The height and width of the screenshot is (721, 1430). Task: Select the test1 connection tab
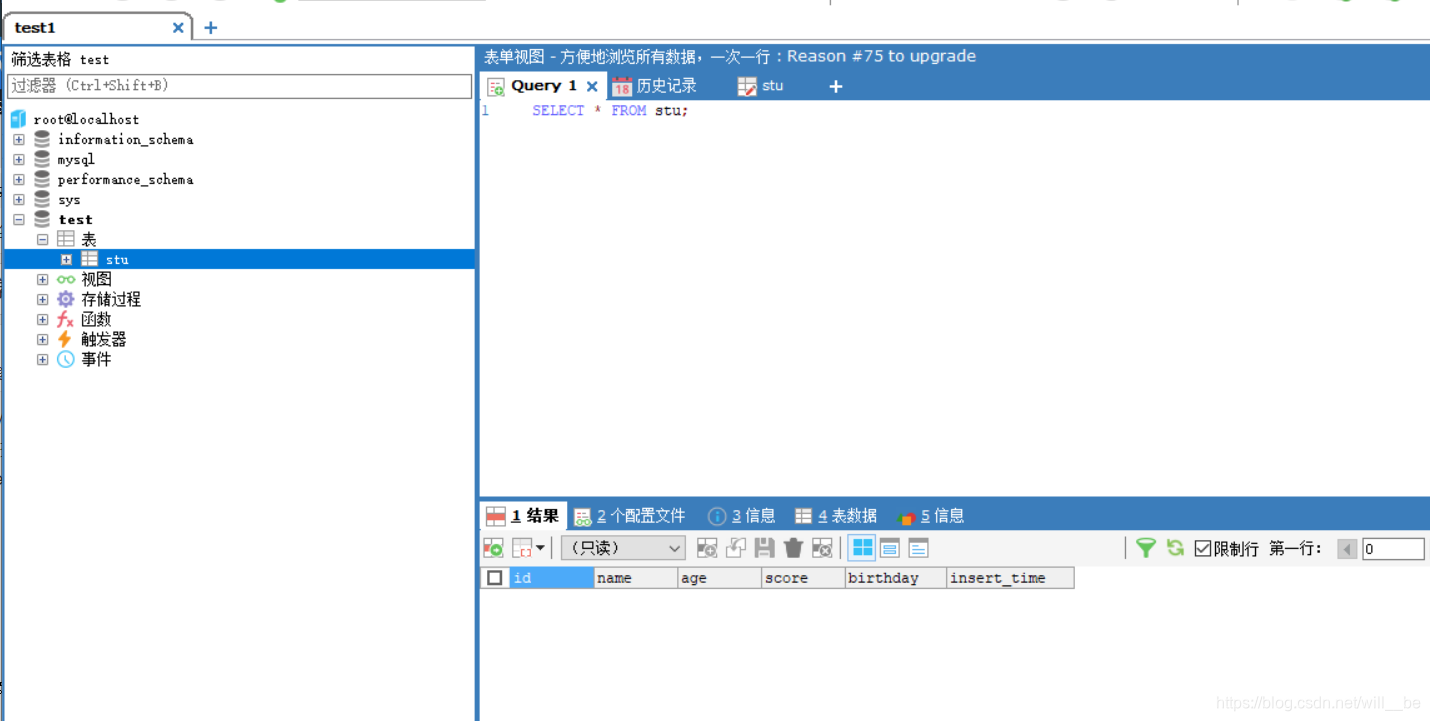coord(97,27)
